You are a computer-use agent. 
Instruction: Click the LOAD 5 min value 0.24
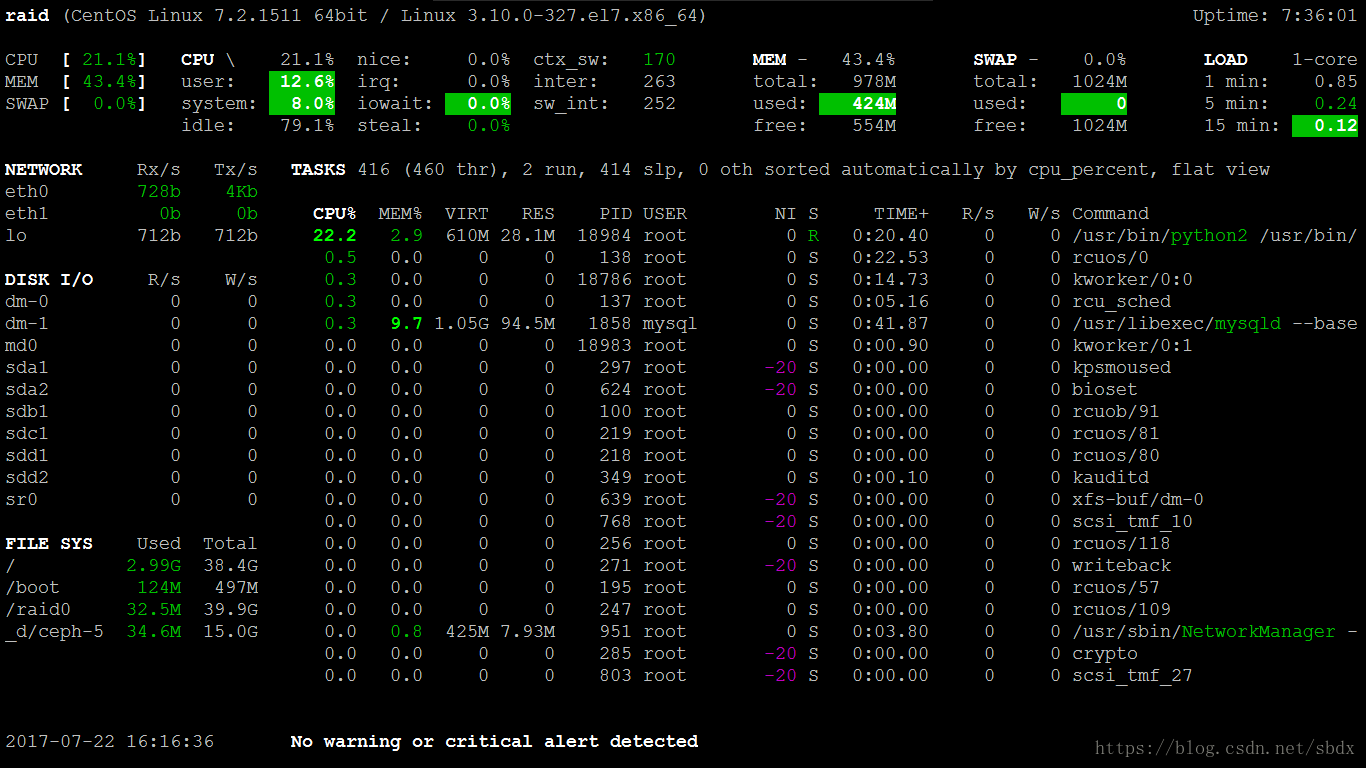pyautogui.click(x=1336, y=104)
